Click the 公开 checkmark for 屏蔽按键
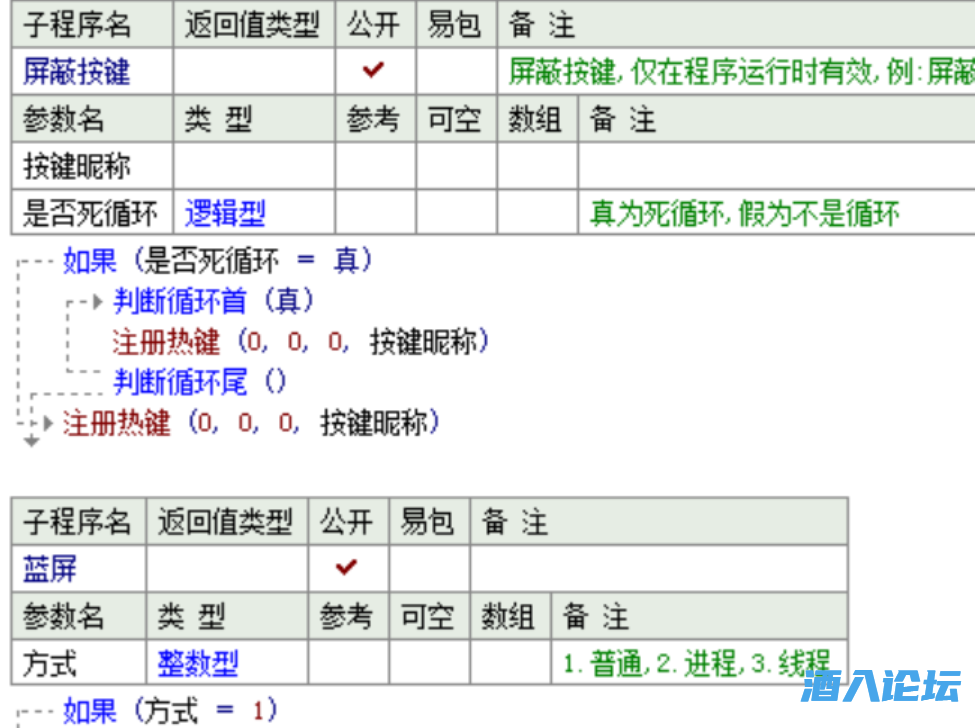This screenshot has width=975, height=728. coord(374,72)
